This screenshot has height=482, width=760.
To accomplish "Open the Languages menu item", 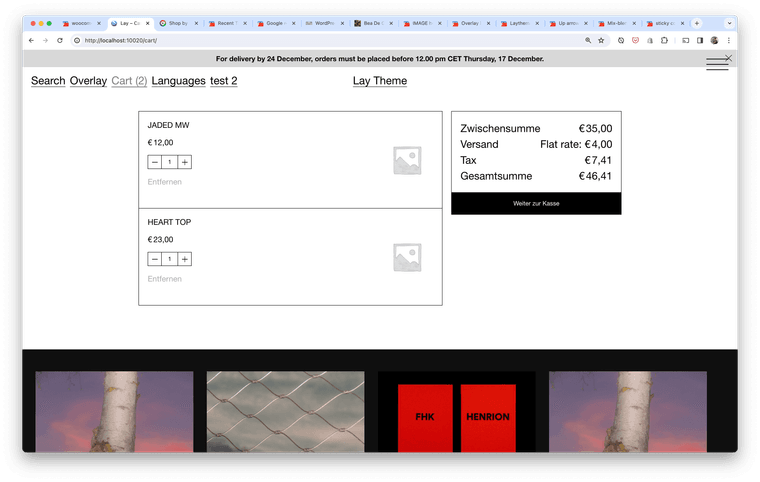I will [x=178, y=81].
